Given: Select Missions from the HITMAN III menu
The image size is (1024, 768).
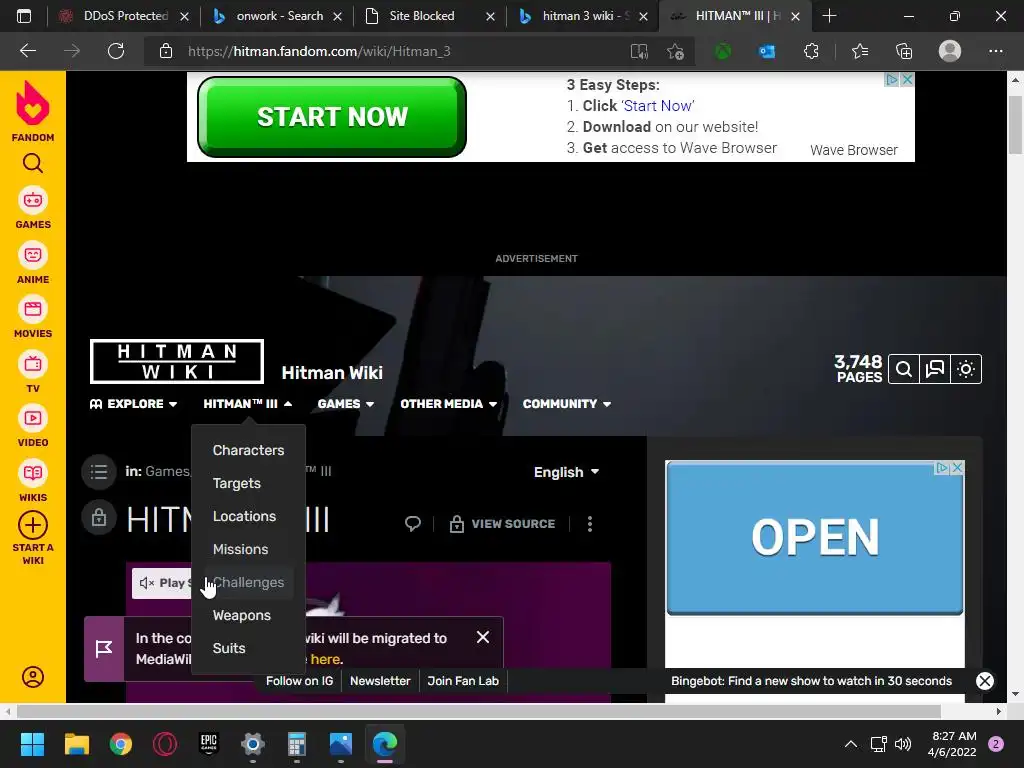Looking at the screenshot, I should [x=248, y=549].
